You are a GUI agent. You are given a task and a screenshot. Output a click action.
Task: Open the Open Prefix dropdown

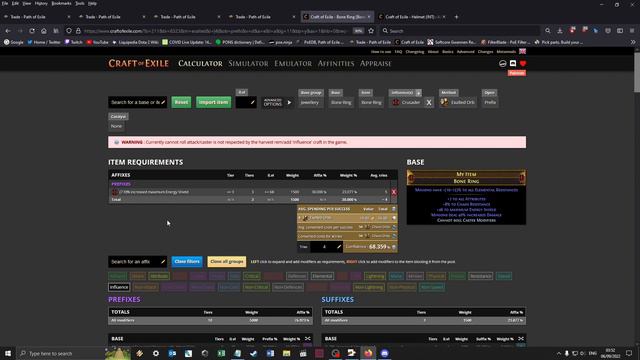click(x=490, y=102)
